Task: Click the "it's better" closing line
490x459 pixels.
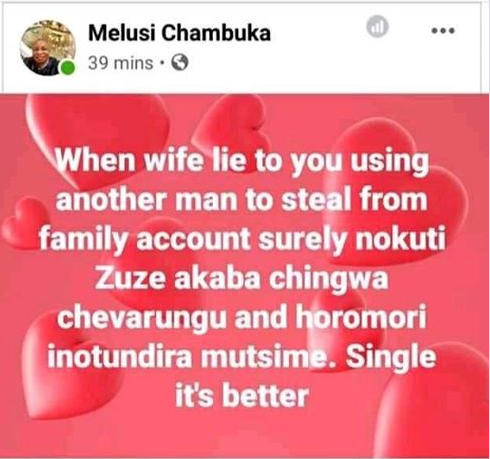Action: coord(241,395)
